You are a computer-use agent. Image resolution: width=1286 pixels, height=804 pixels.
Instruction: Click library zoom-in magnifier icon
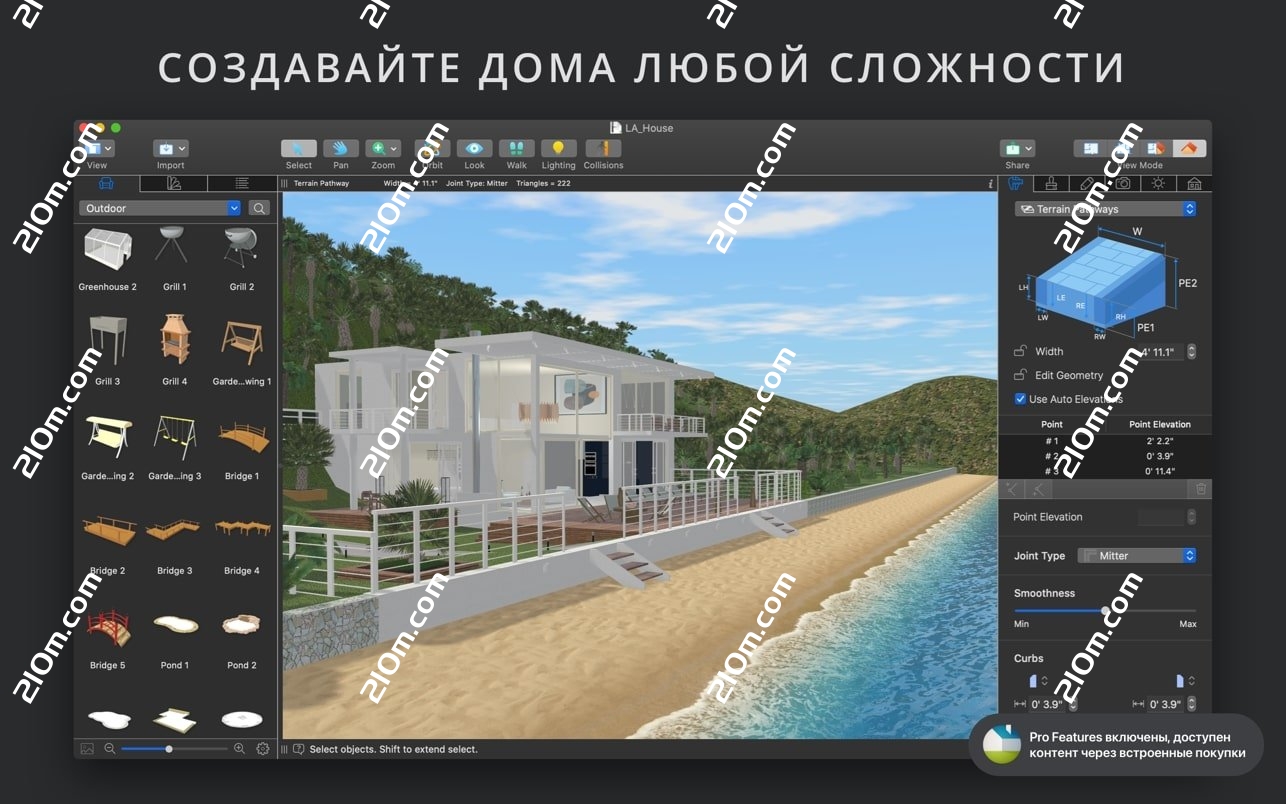239,748
